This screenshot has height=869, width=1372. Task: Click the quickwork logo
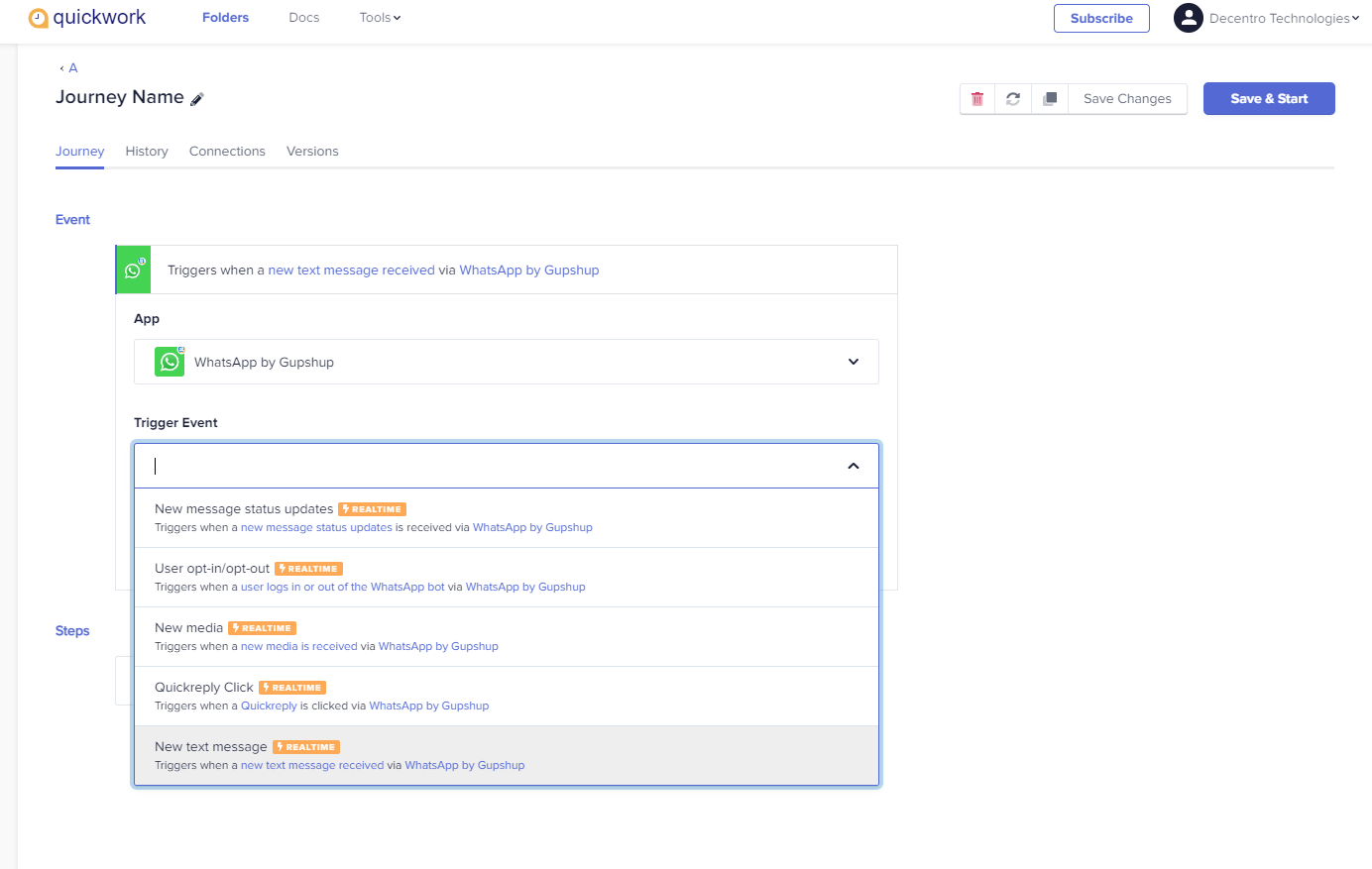click(87, 18)
